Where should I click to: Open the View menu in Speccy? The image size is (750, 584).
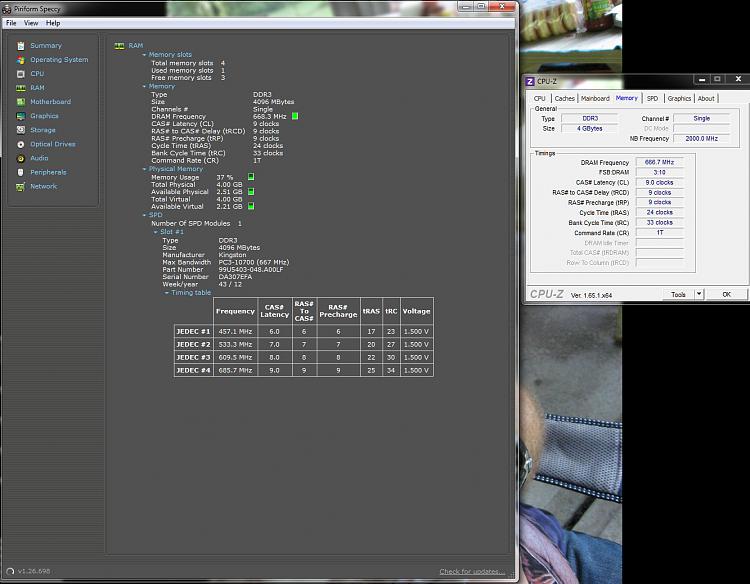click(31, 23)
